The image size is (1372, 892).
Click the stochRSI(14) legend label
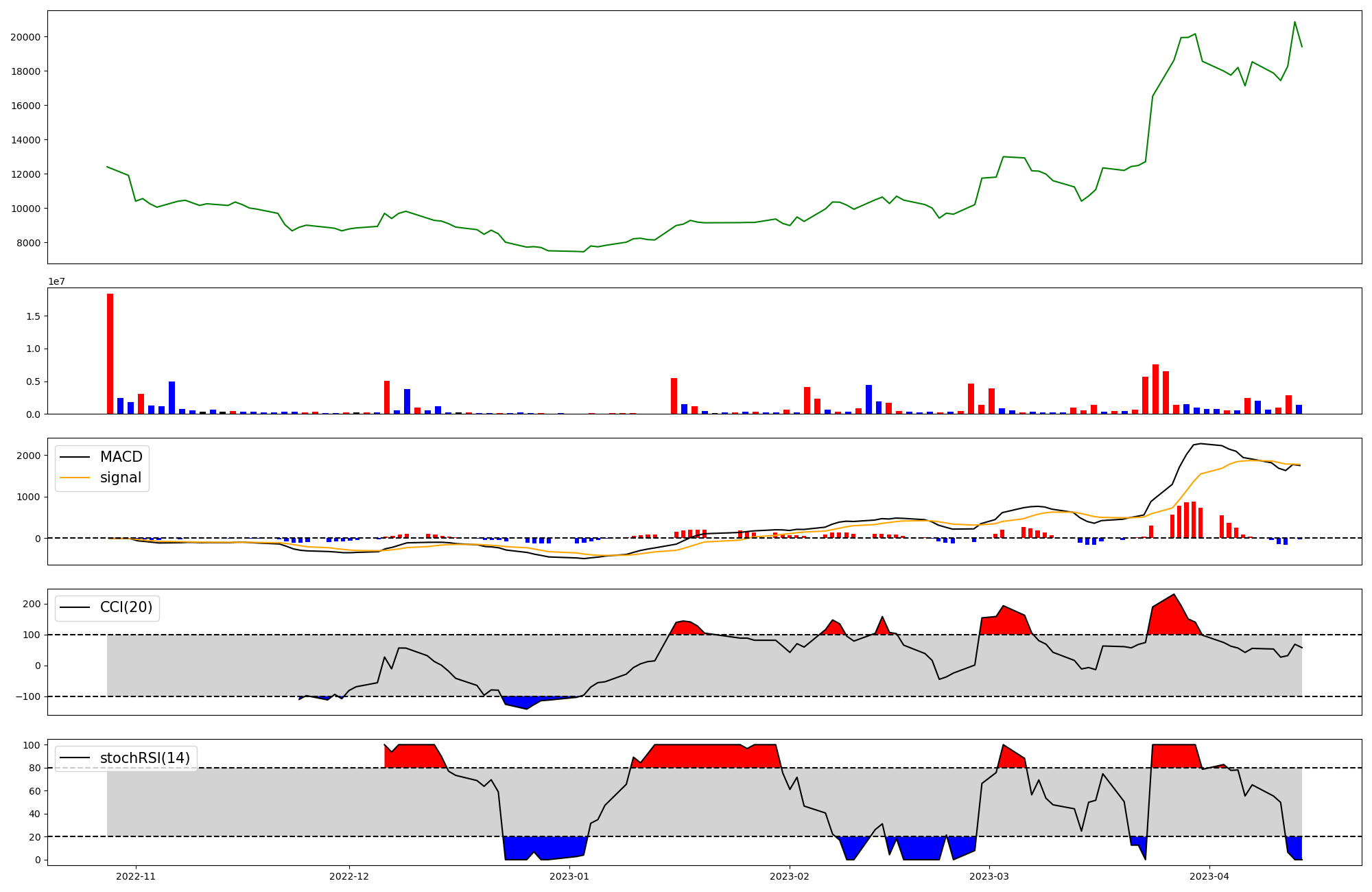[145, 758]
